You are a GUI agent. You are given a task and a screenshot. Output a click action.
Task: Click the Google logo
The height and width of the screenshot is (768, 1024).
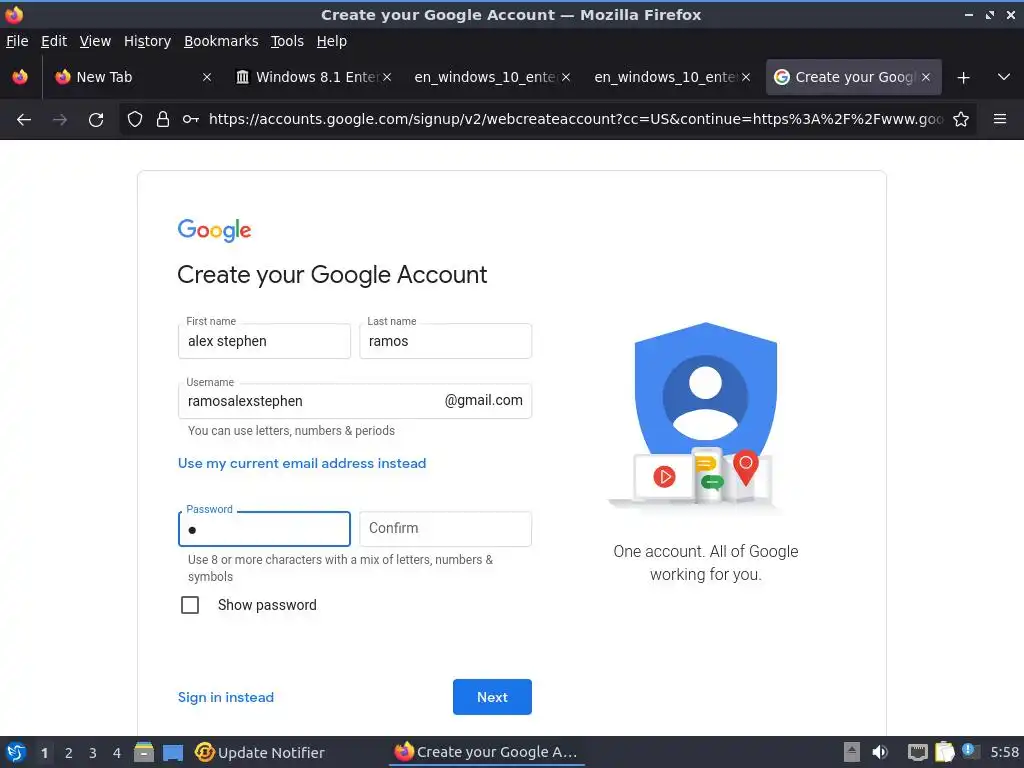coord(214,231)
